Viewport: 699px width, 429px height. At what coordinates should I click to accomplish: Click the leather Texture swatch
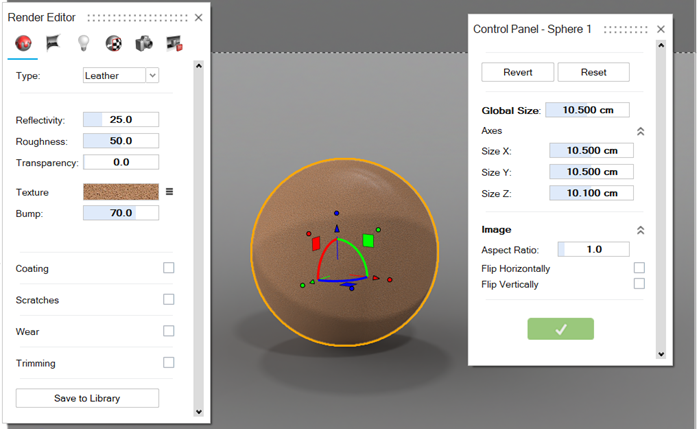pos(120,192)
